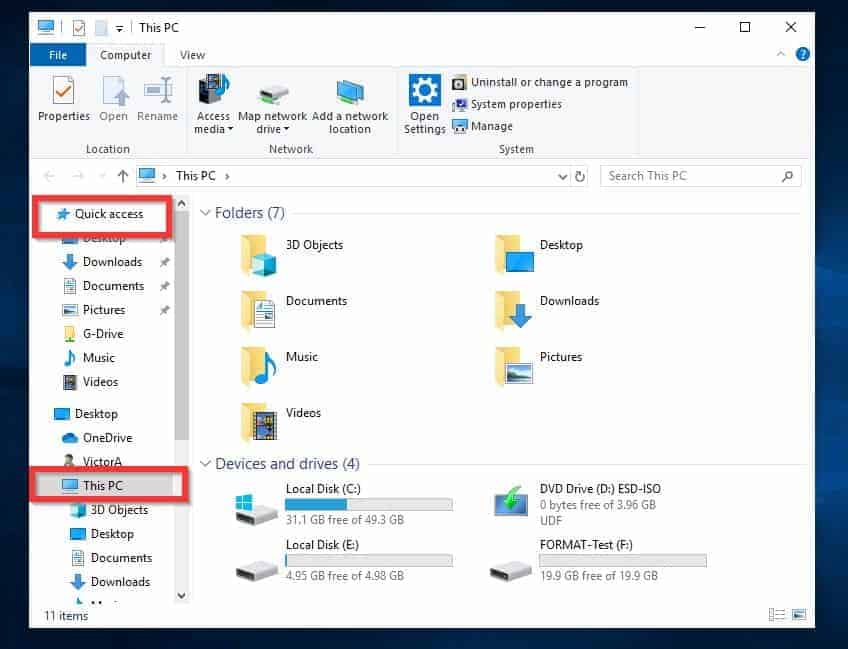
Task: Open the Customize Quick Access Toolbar dropdown
Action: click(120, 28)
